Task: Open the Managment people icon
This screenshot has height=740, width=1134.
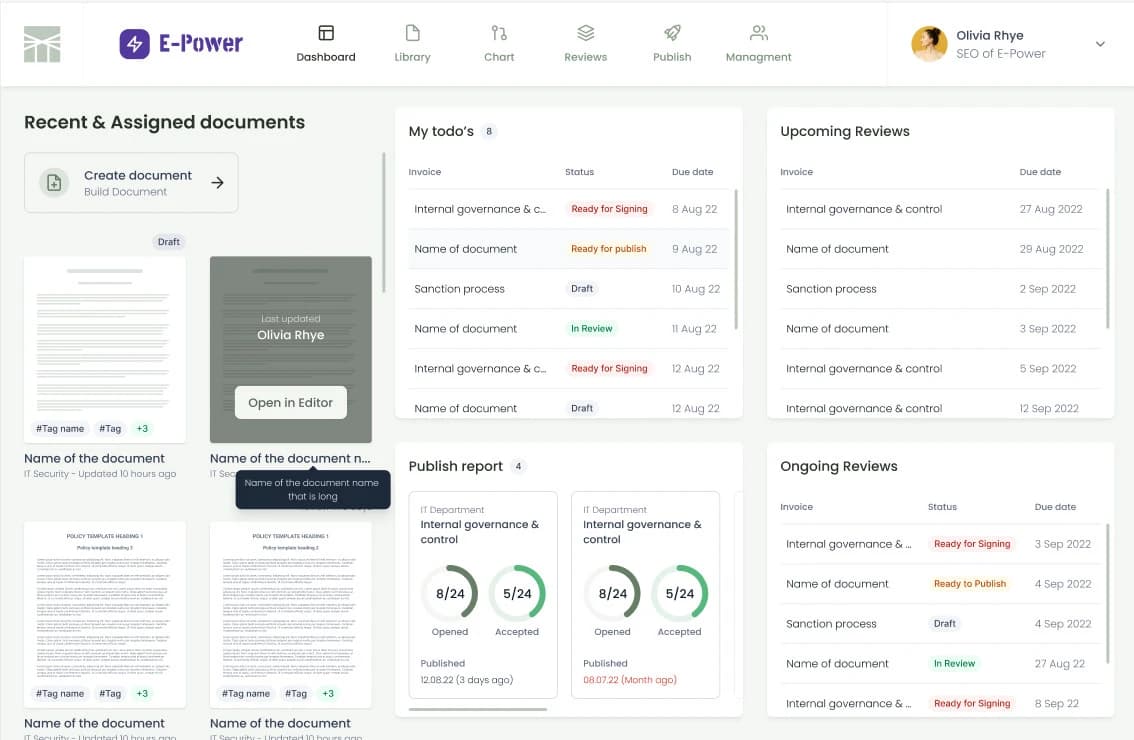Action: (x=758, y=33)
